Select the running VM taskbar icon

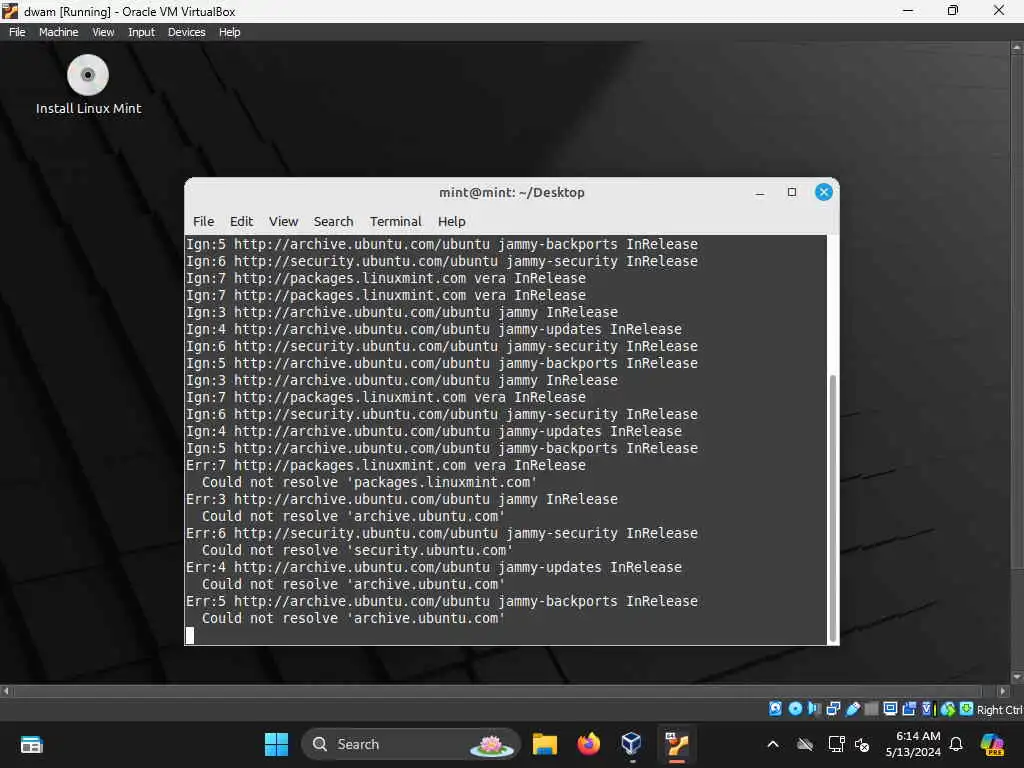(x=677, y=744)
